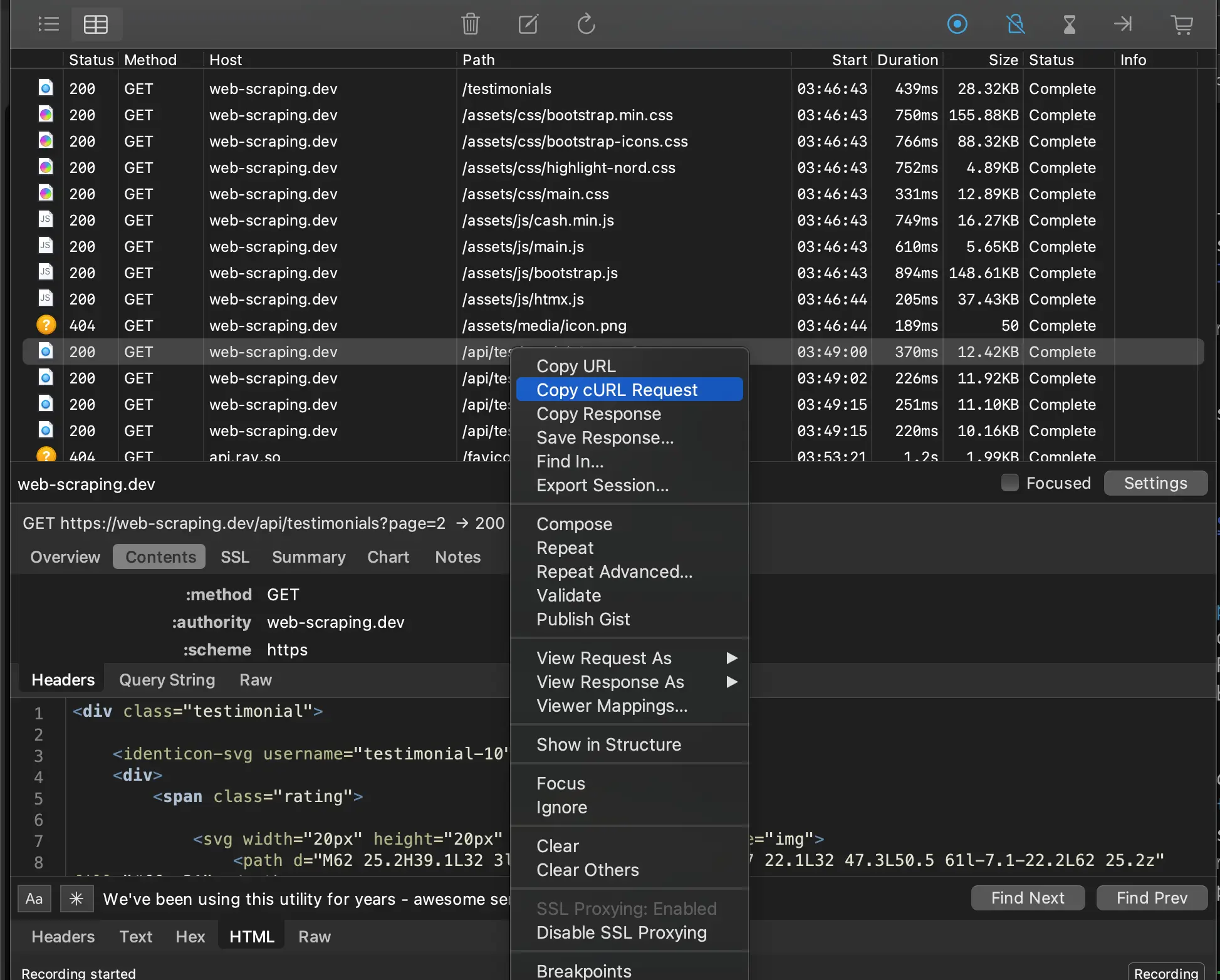The width and height of the screenshot is (1220, 980).
Task: Expand View Response As submenu
Action: pos(608,681)
